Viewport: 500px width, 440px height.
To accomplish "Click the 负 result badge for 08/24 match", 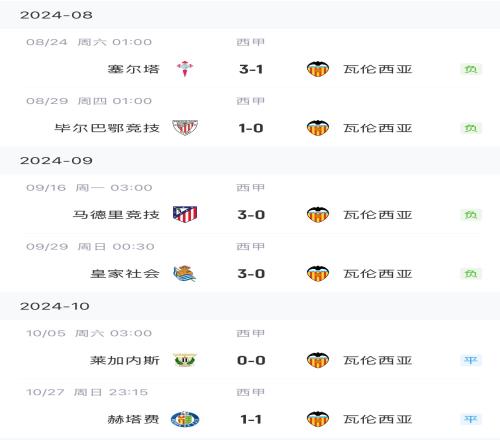I will [x=471, y=69].
